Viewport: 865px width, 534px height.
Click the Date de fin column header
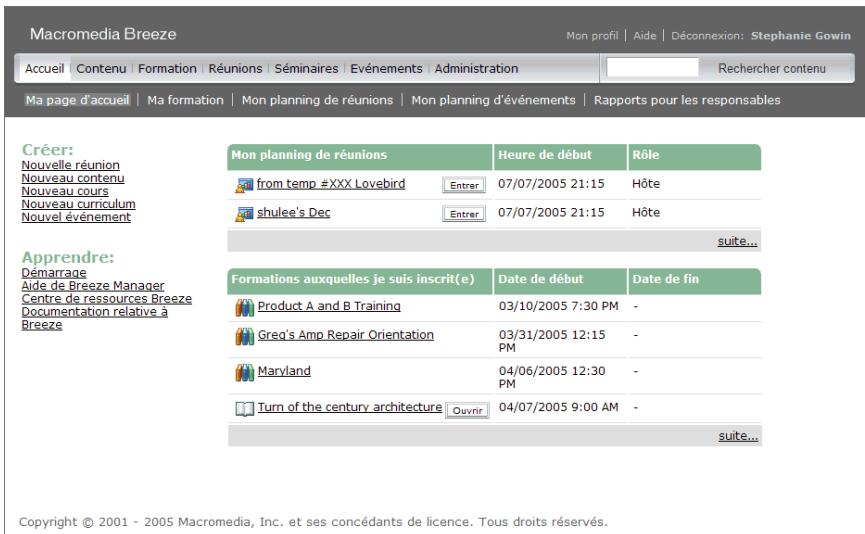[x=694, y=281]
